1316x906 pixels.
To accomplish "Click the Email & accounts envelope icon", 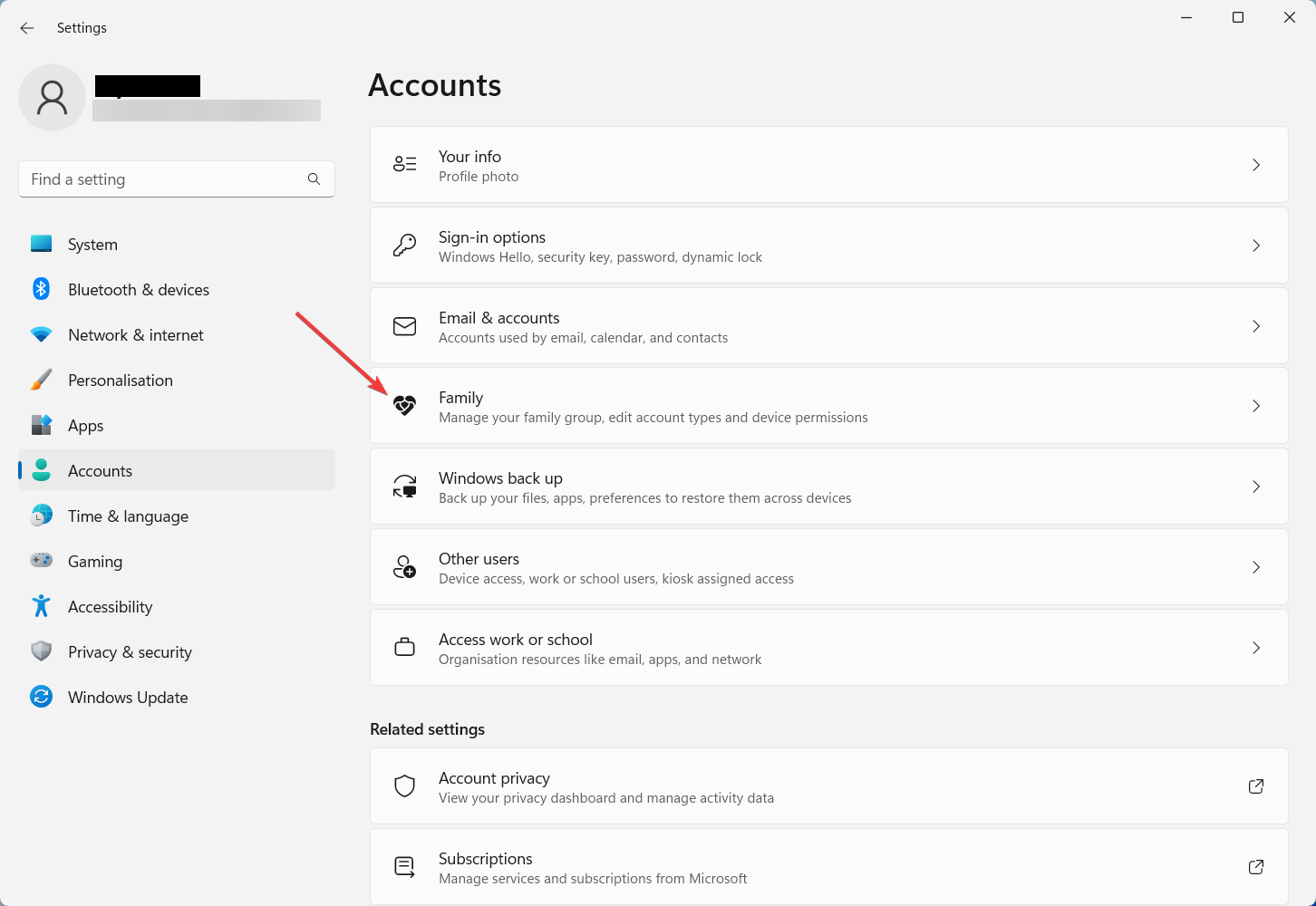I will point(404,326).
